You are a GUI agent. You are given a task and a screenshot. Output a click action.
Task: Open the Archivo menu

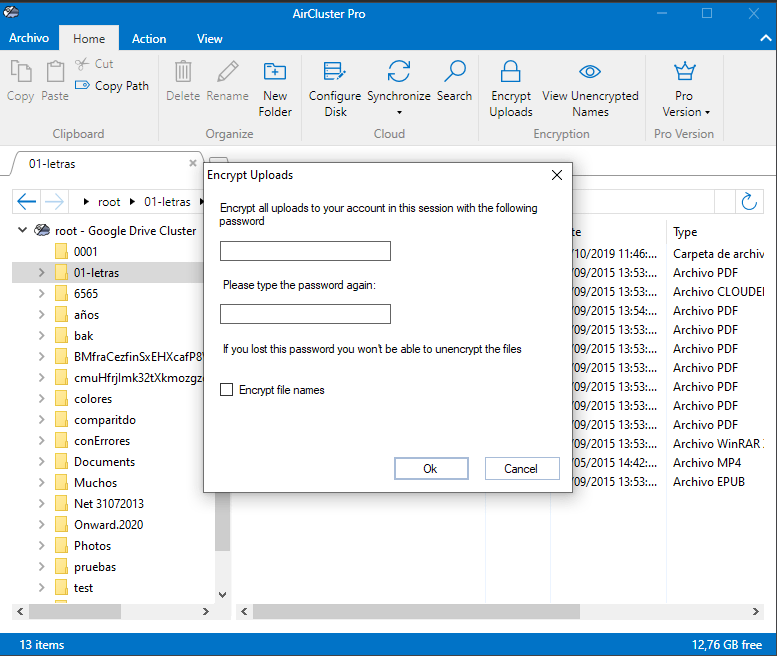[x=29, y=38]
